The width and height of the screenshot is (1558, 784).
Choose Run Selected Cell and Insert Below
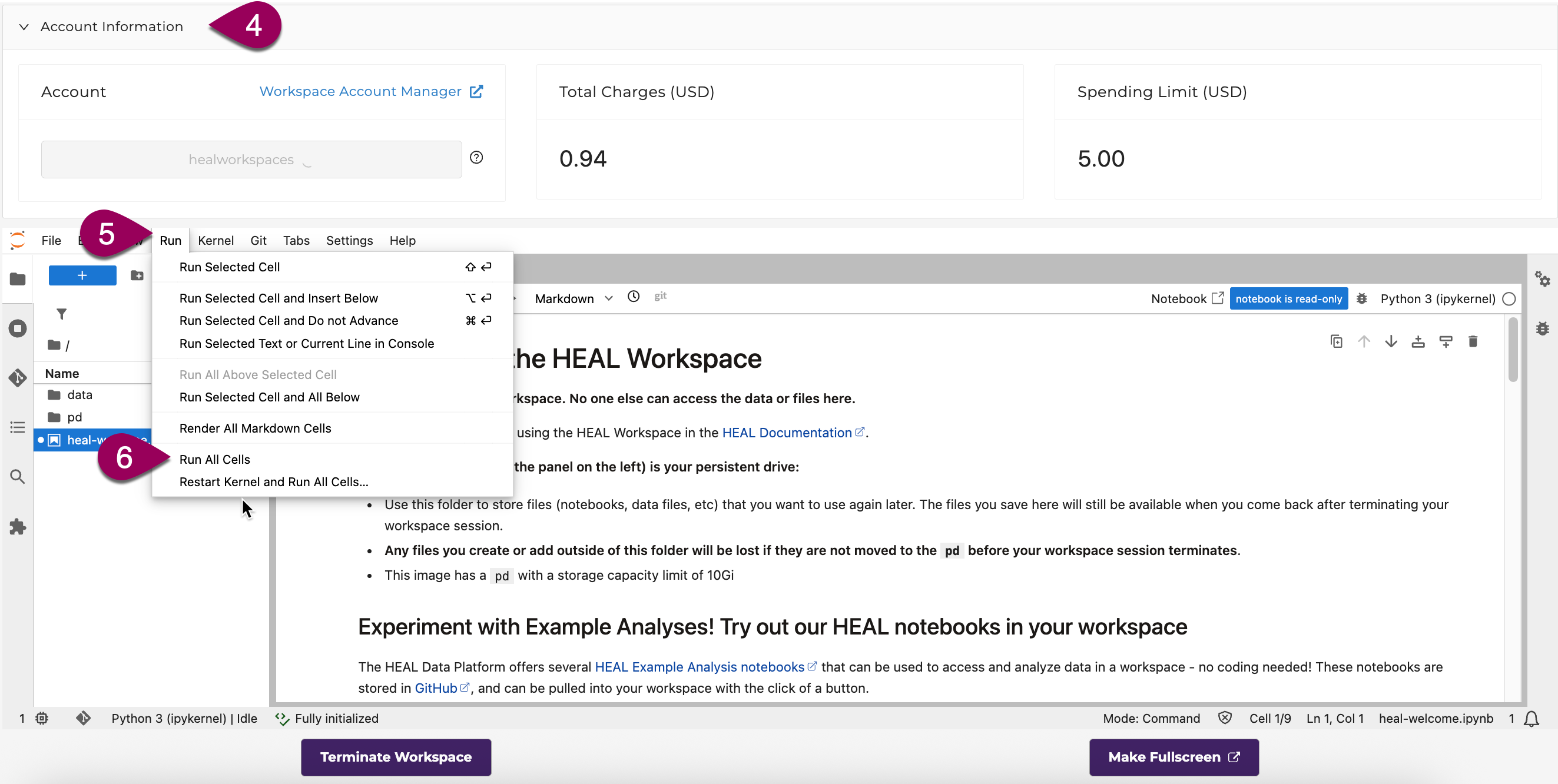pos(333,298)
